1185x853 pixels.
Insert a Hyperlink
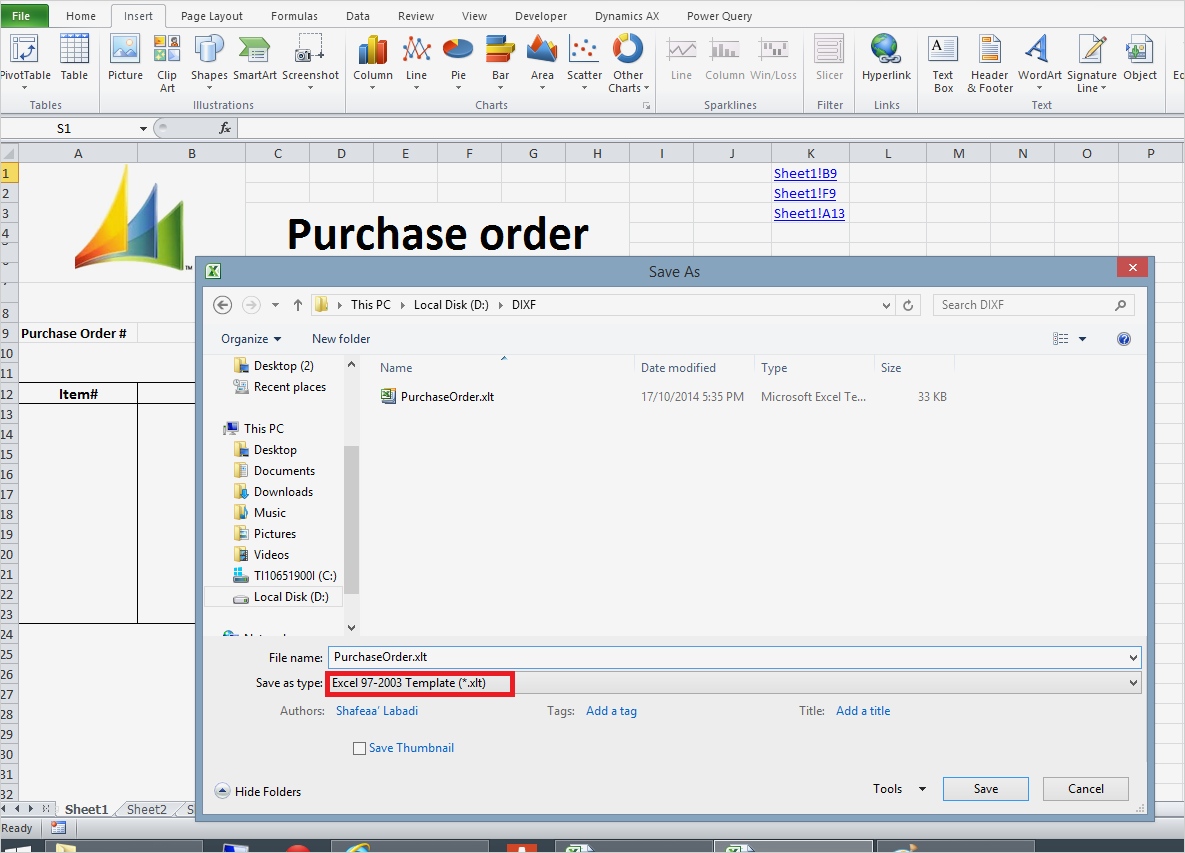[886, 60]
